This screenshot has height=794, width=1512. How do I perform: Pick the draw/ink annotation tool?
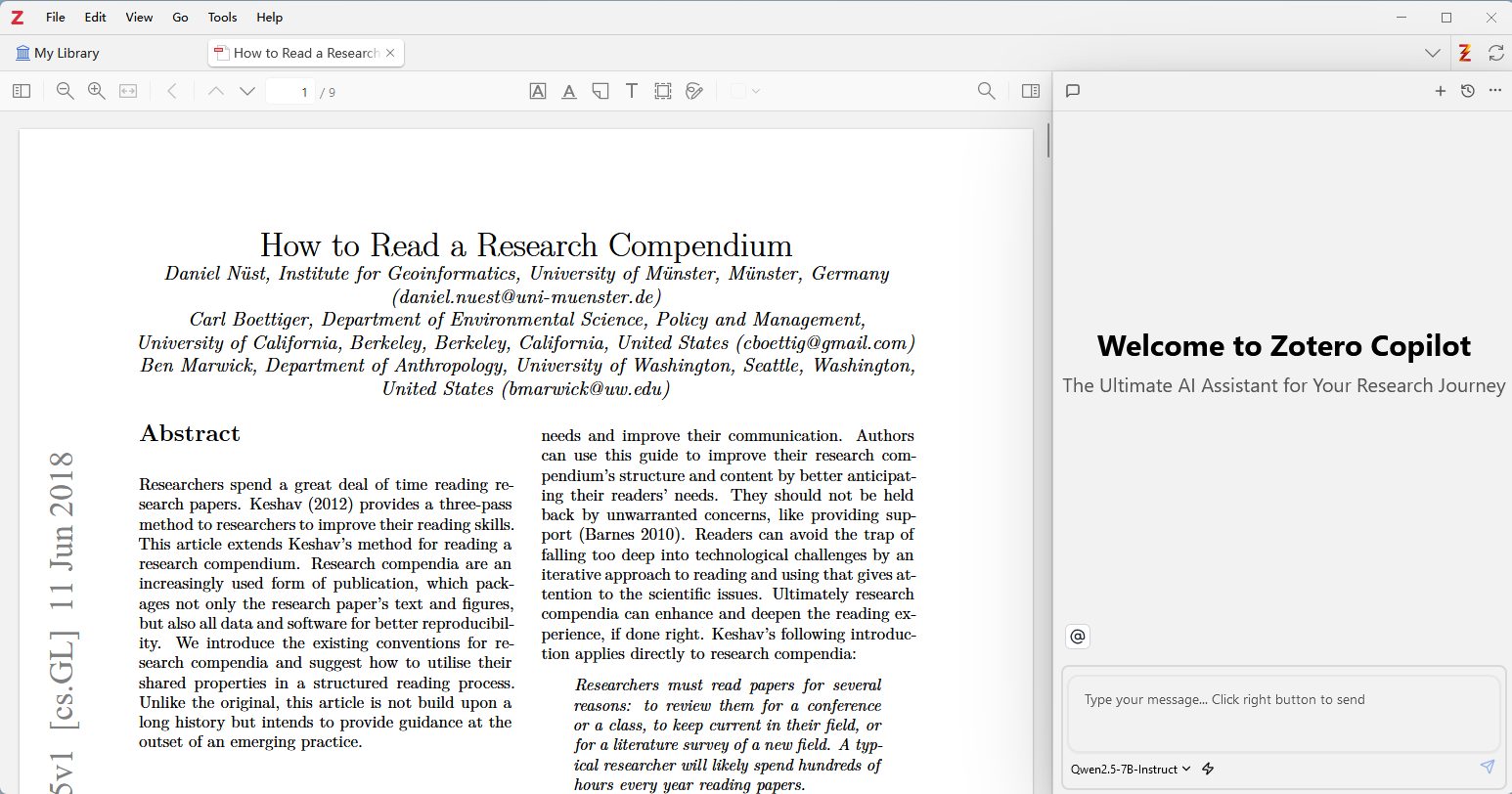pos(694,91)
